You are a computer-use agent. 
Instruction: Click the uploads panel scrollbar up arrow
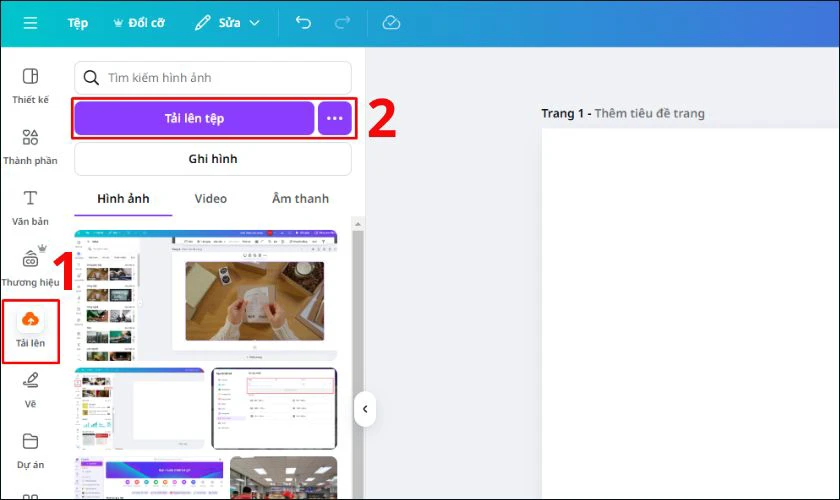(x=358, y=223)
